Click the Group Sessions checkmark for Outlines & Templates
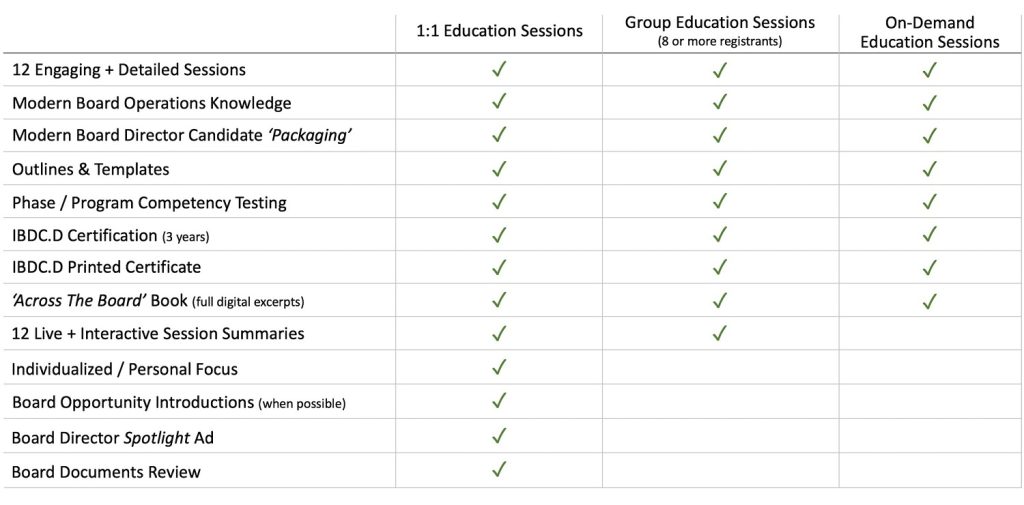Viewport: 1024px width, 505px height. pos(719,168)
